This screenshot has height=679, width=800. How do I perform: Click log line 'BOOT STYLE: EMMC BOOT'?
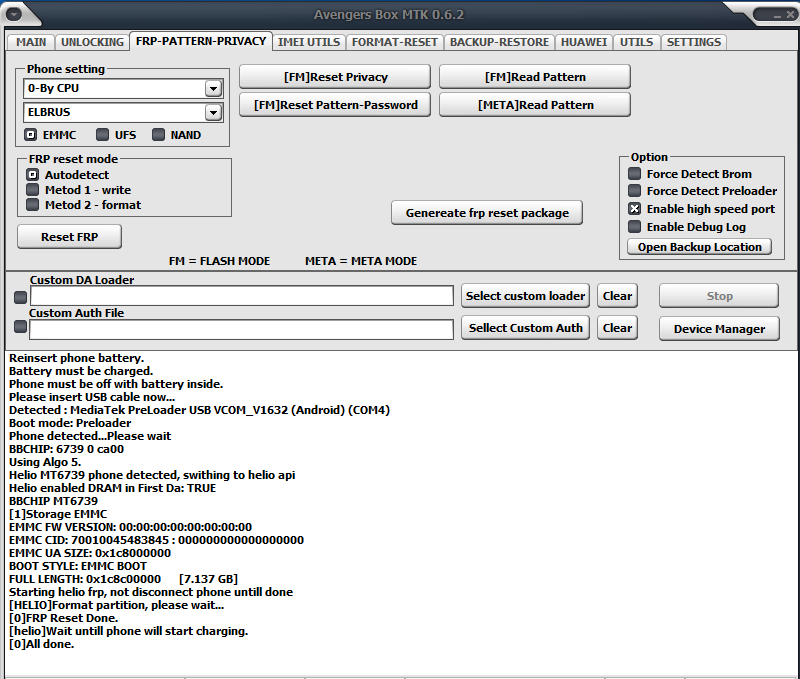pos(78,566)
